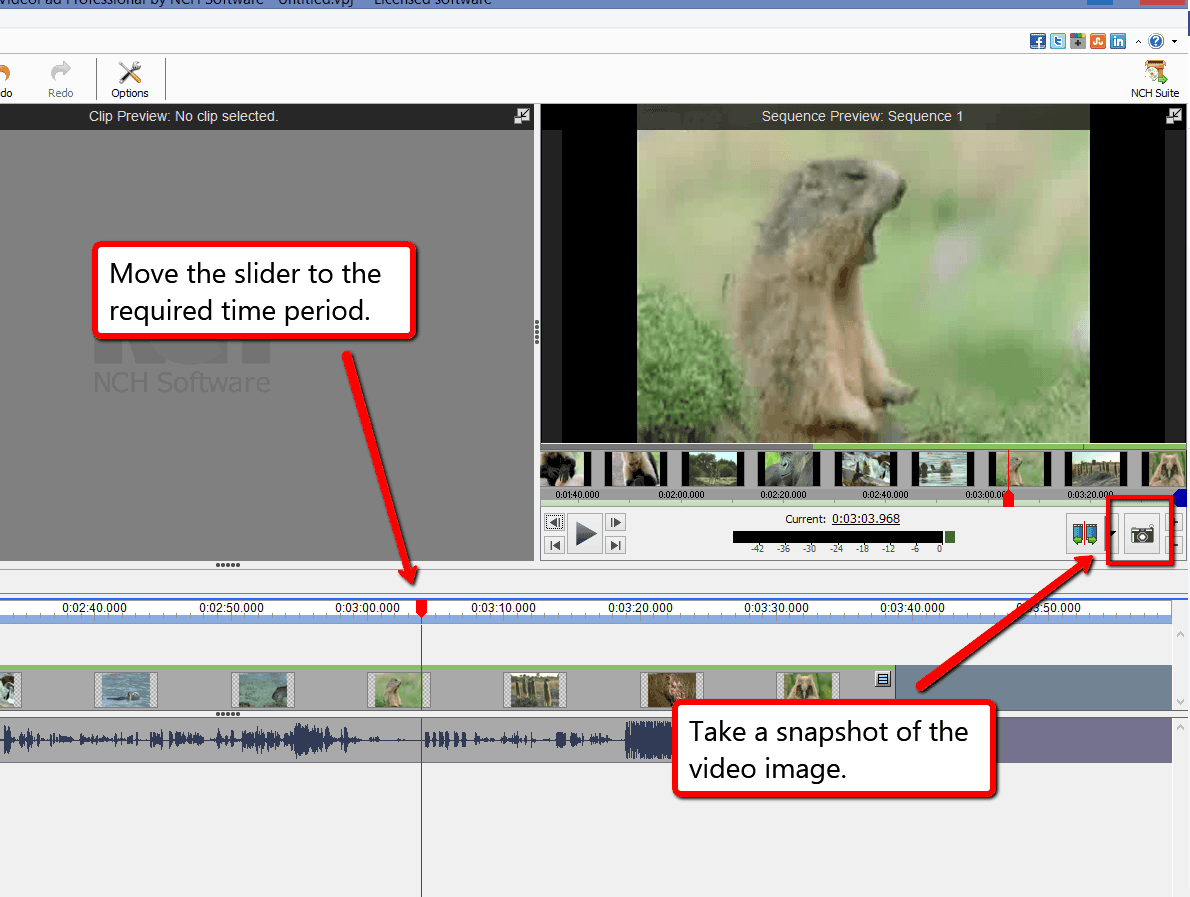Take a snapshot with the camera icon
1190x897 pixels.
(x=1140, y=533)
